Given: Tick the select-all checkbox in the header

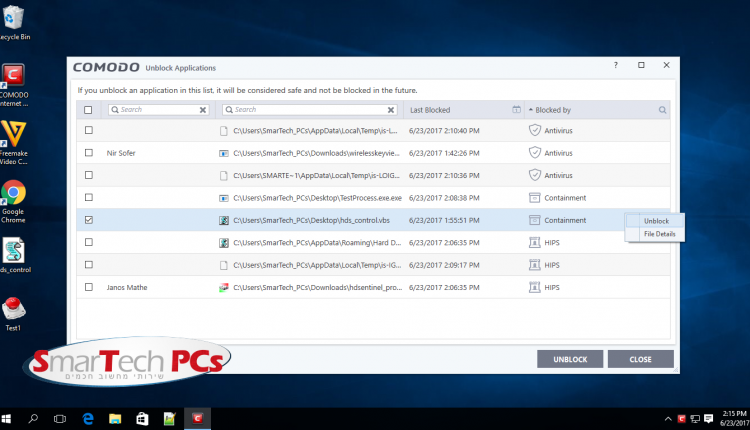Looking at the screenshot, I should (x=88, y=110).
